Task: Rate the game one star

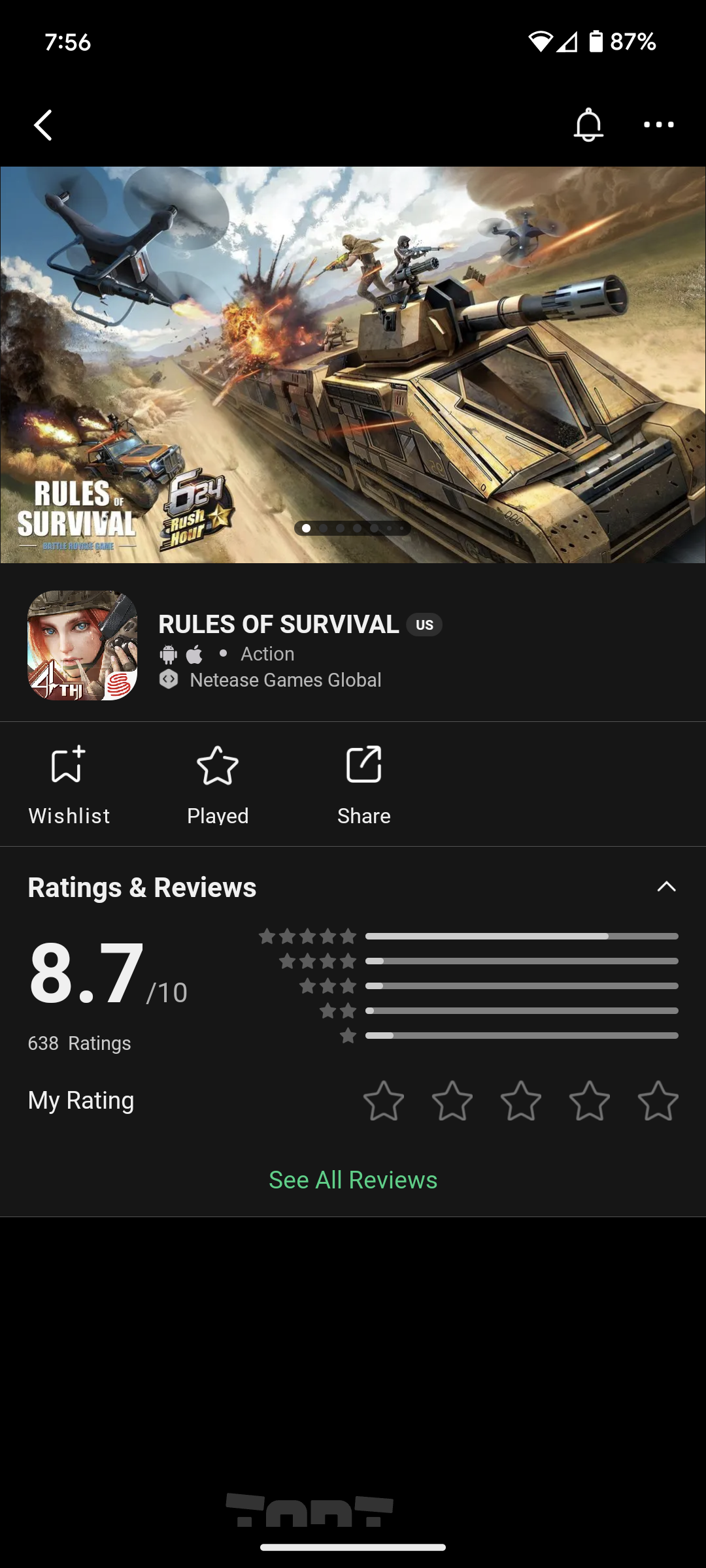Action: (x=384, y=1101)
